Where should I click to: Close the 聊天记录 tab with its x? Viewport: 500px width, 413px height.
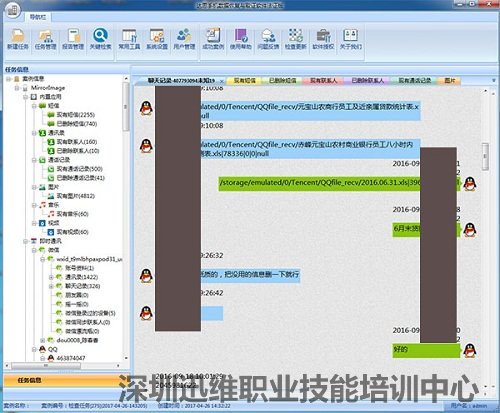222,81
